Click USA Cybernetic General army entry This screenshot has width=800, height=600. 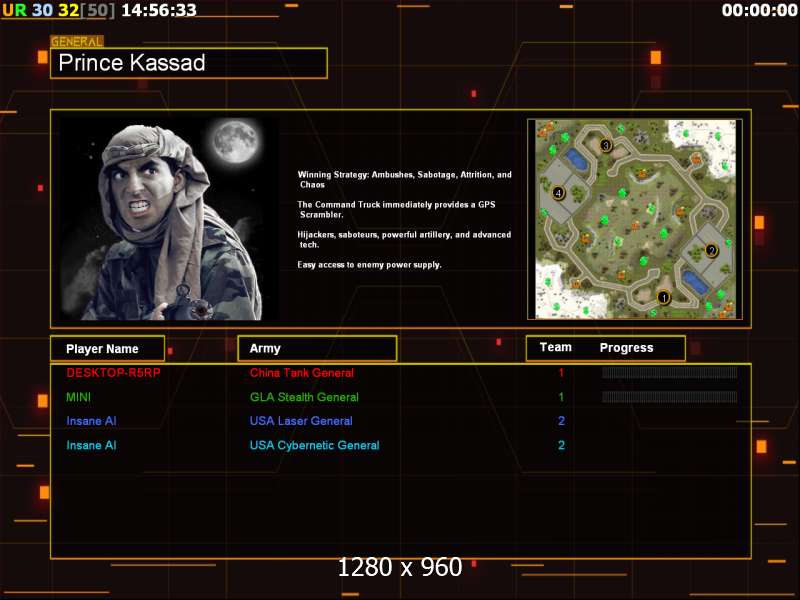(314, 445)
